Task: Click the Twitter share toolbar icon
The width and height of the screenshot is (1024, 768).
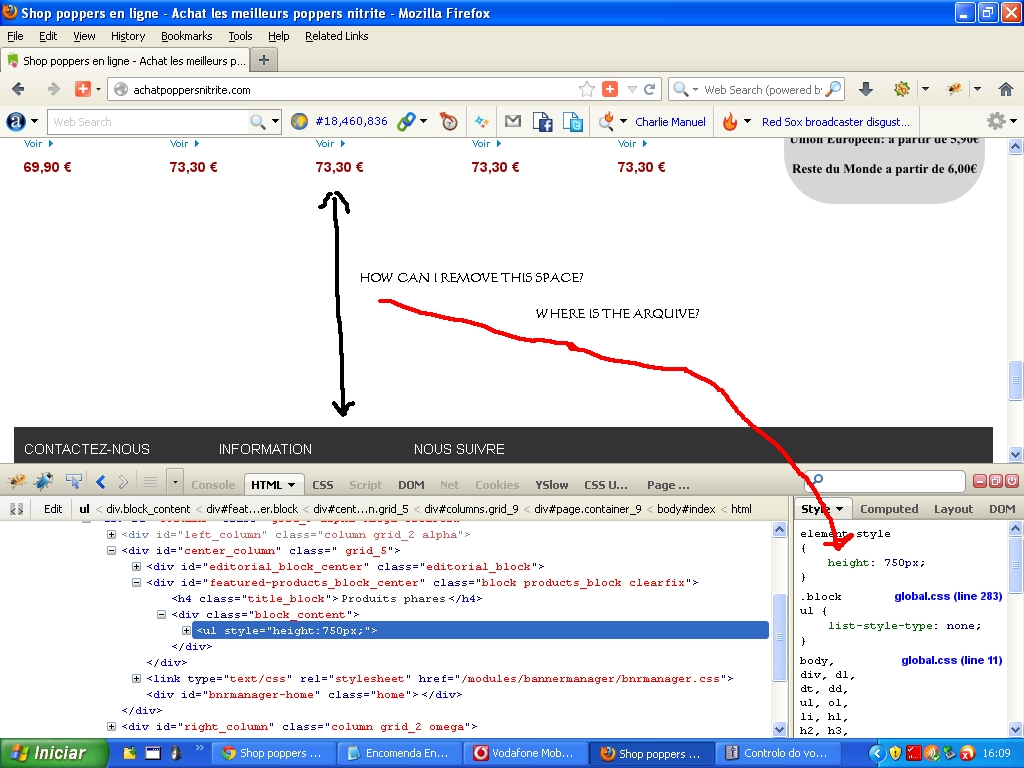Action: [573, 121]
